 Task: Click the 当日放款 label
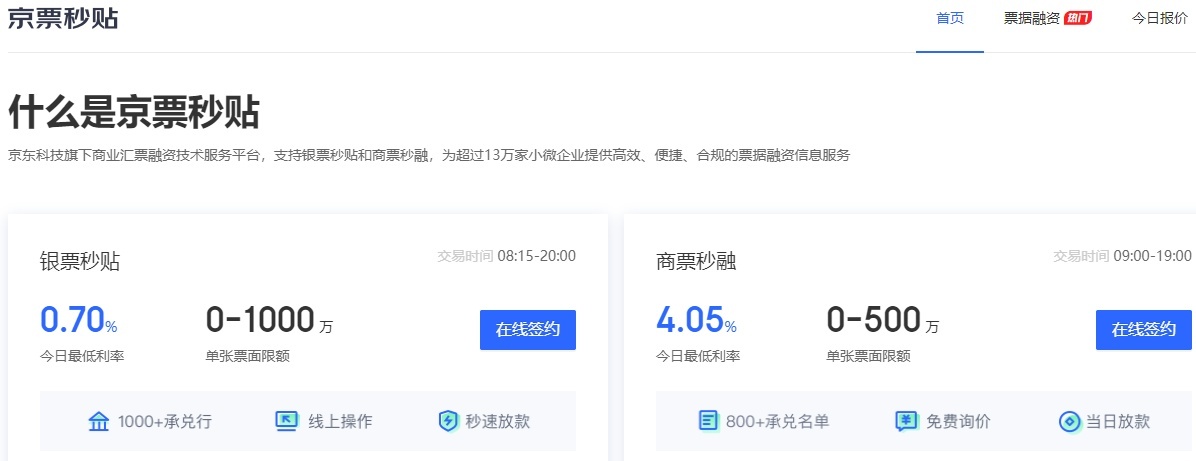[1117, 421]
